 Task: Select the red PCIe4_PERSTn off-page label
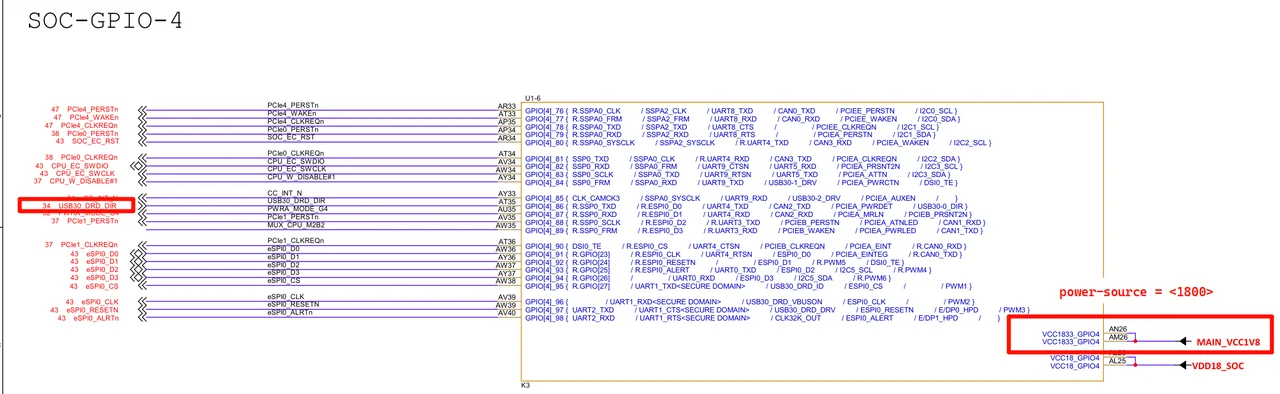pos(92,108)
